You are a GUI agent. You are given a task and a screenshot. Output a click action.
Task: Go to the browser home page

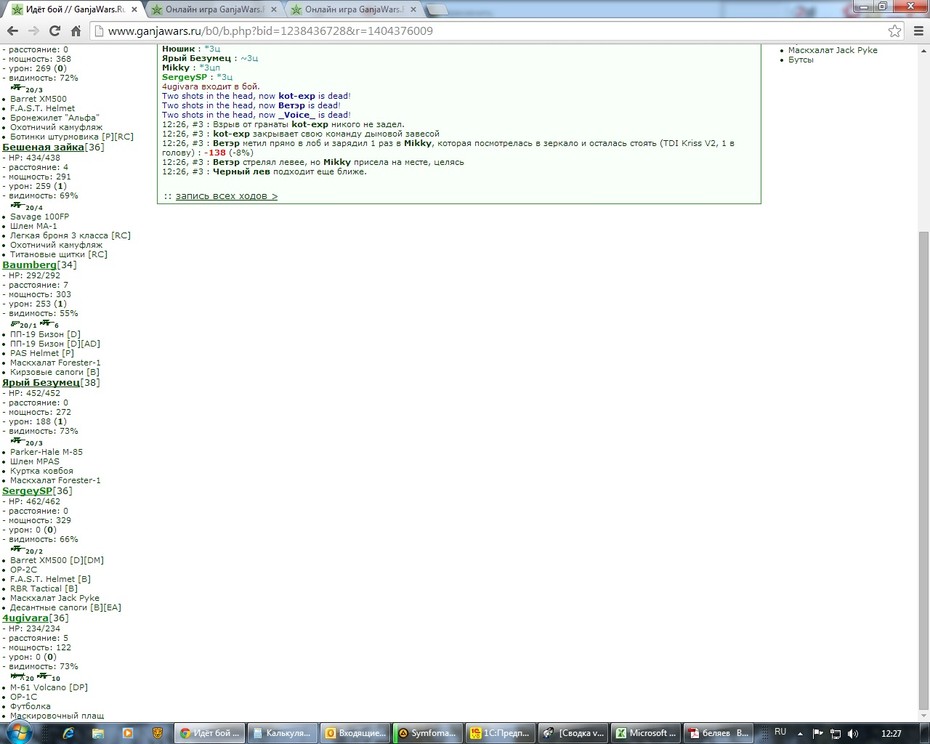[x=76, y=31]
